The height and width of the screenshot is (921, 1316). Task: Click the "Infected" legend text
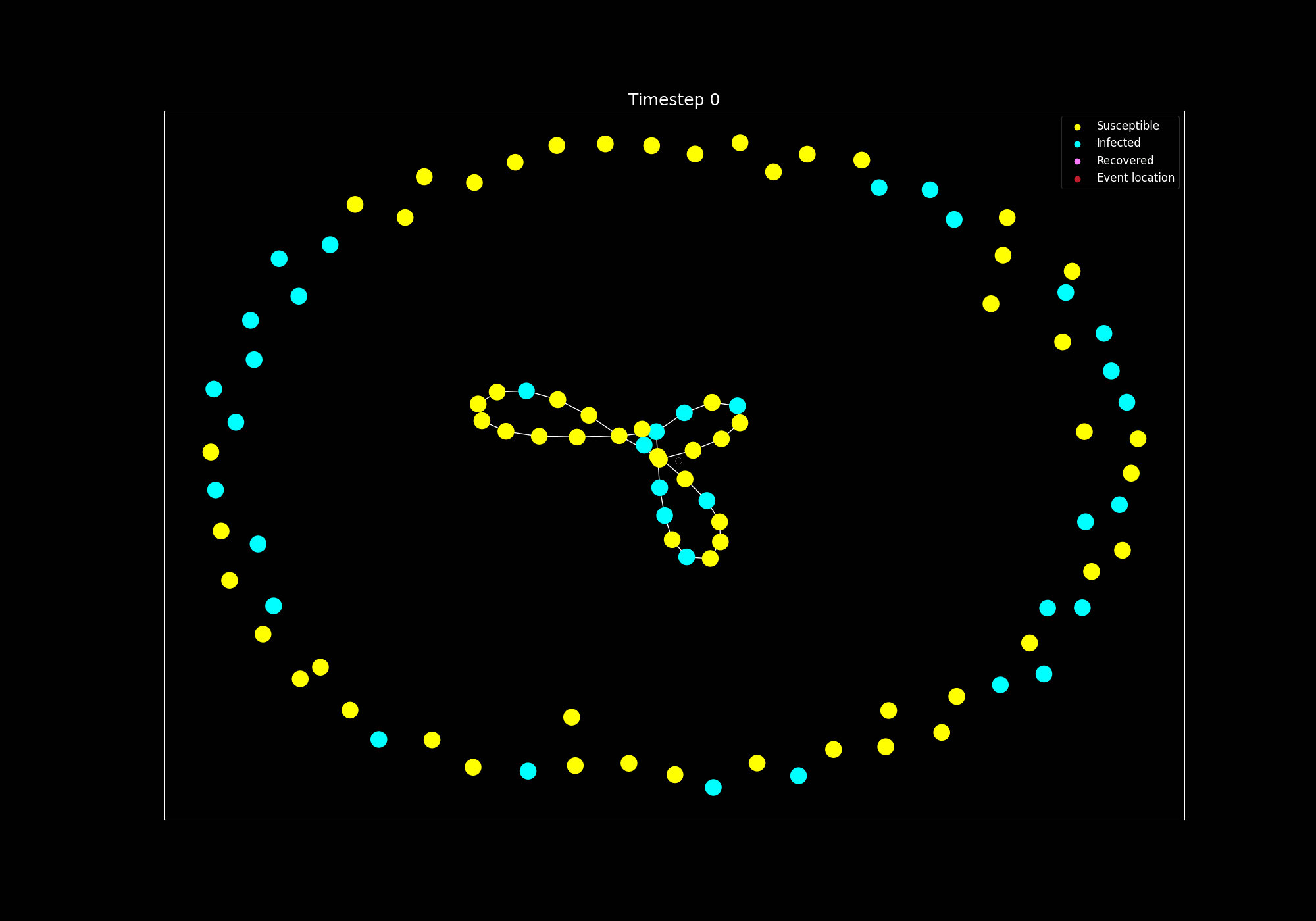[x=1118, y=143]
